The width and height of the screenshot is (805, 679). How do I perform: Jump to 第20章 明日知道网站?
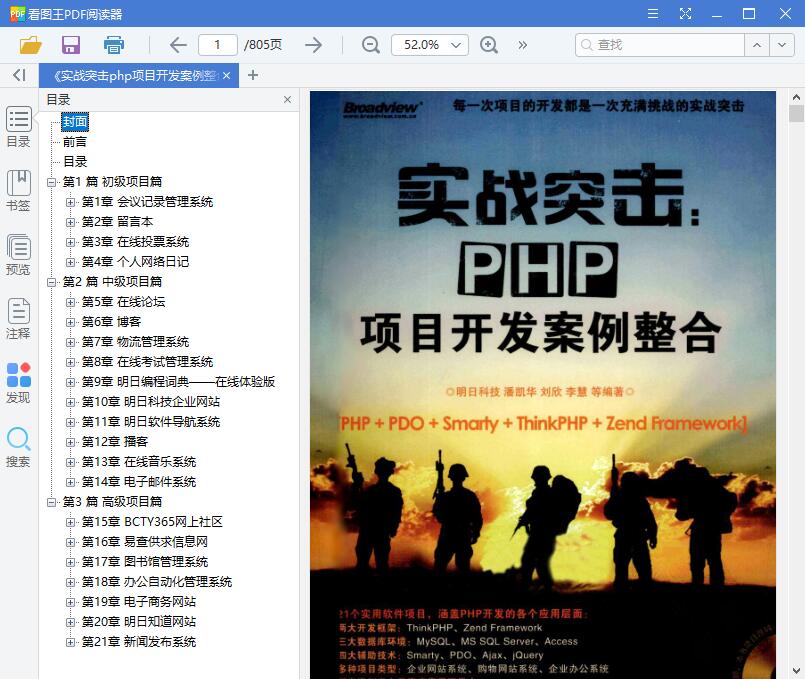pos(139,622)
